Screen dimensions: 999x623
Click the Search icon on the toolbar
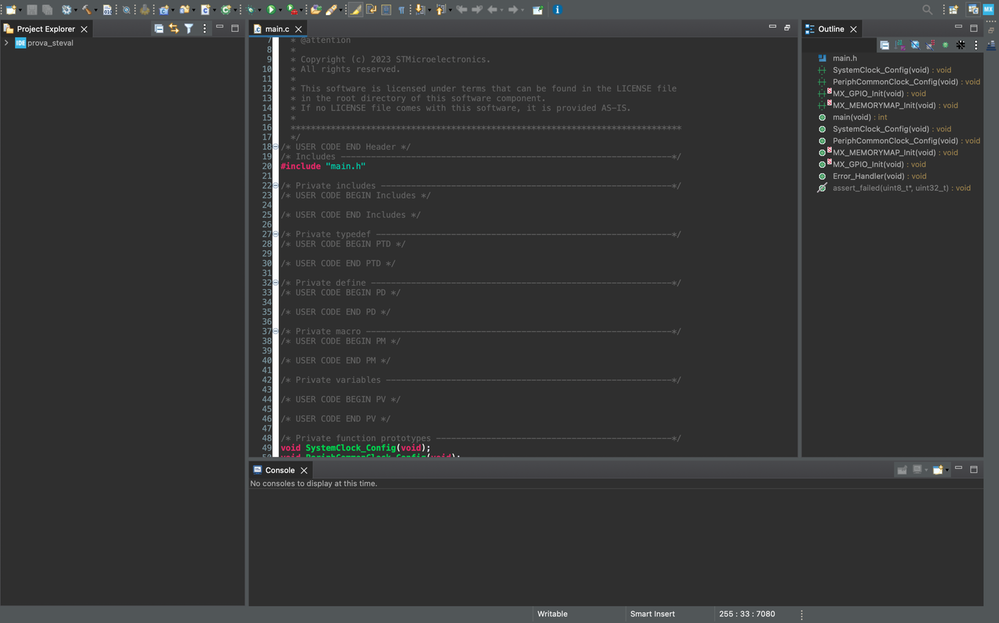coord(927,9)
